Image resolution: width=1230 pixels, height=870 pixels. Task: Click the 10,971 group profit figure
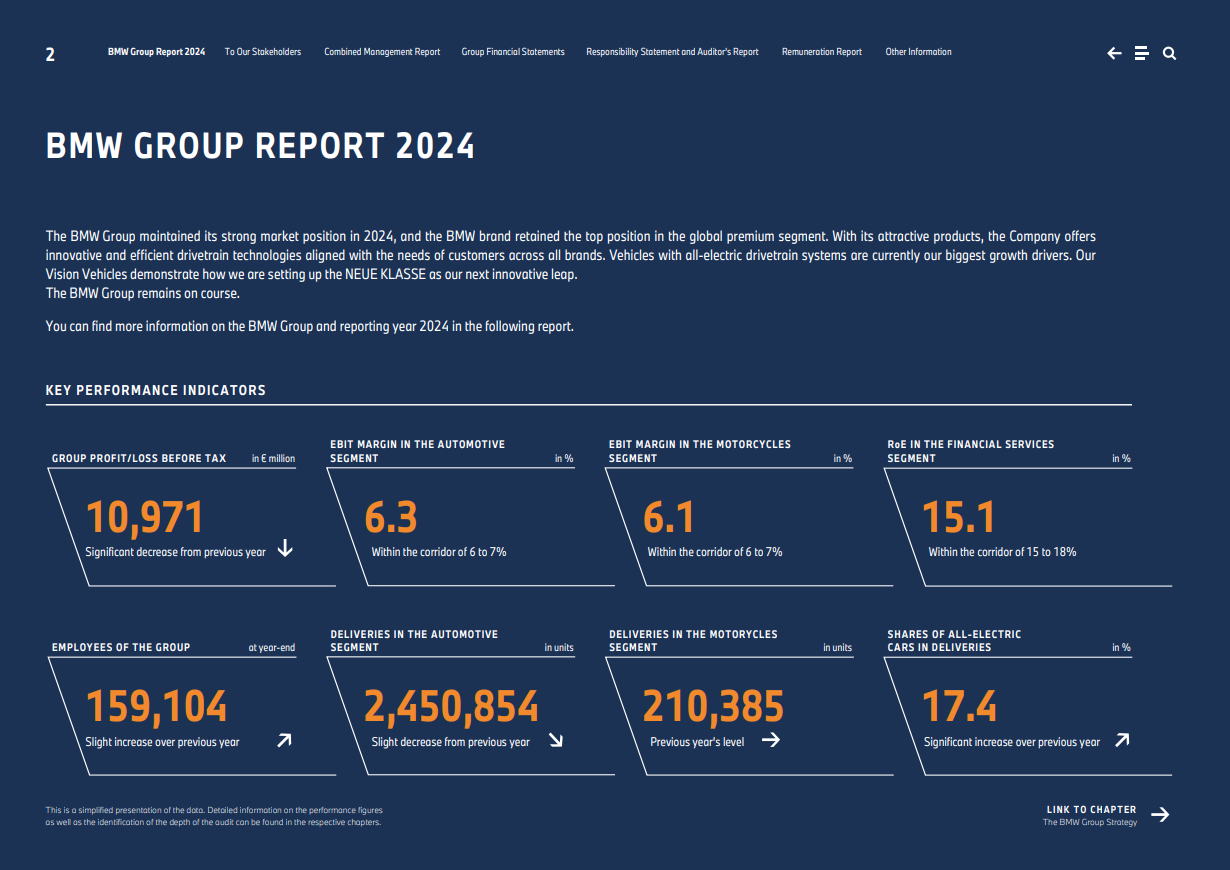[x=145, y=518]
